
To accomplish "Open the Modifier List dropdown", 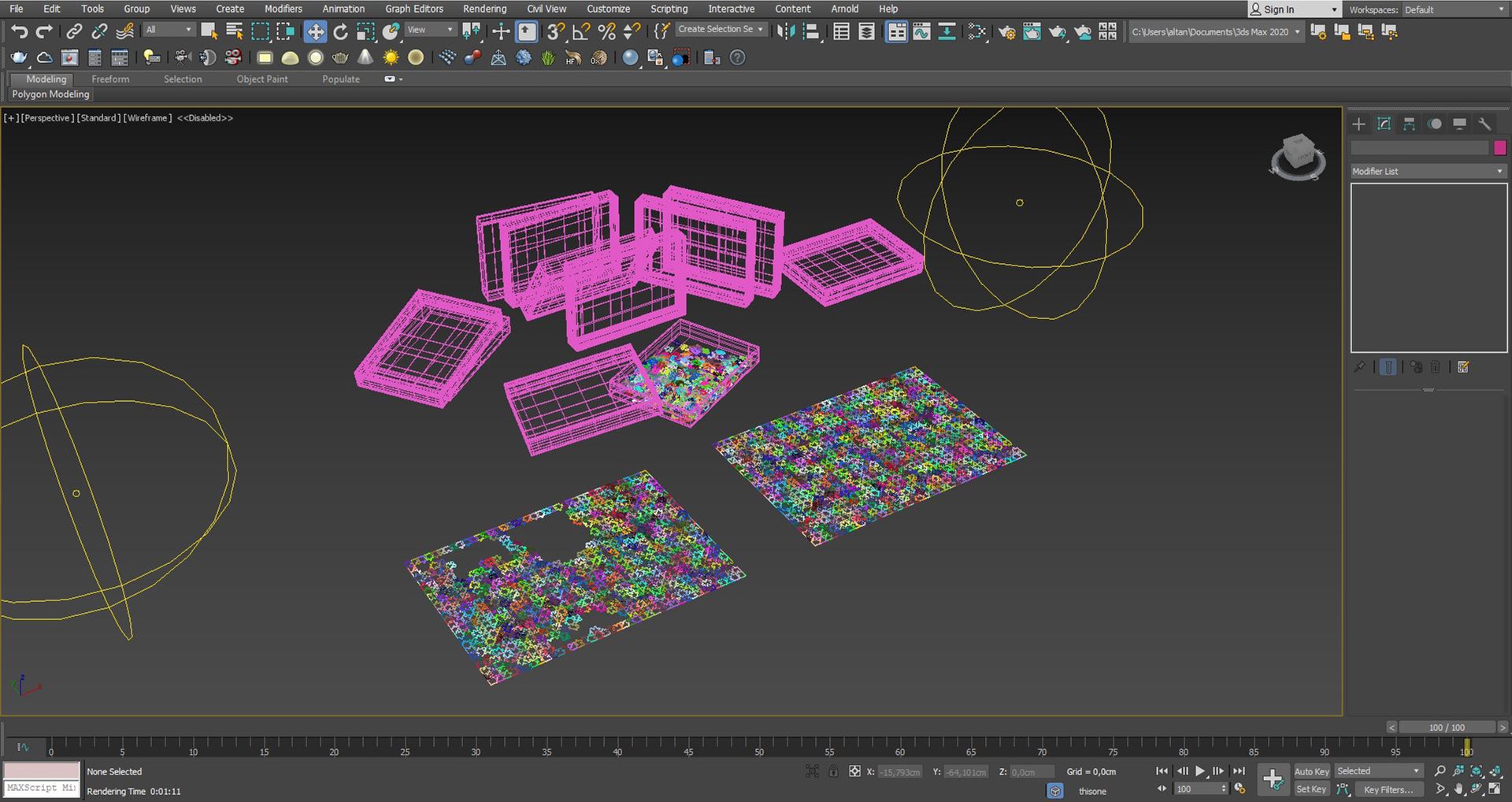I will (1427, 171).
